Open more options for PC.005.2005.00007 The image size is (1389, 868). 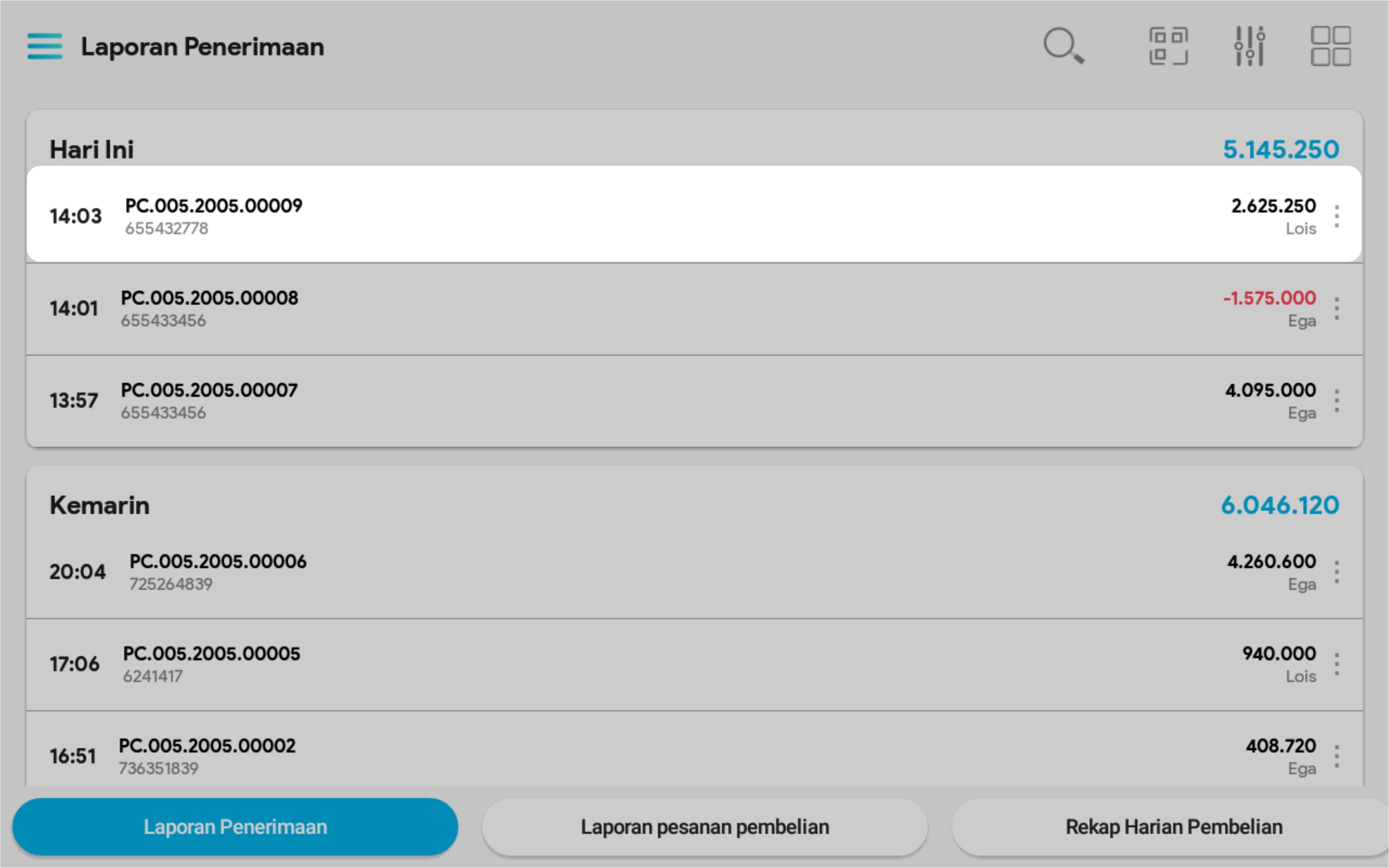click(x=1337, y=401)
